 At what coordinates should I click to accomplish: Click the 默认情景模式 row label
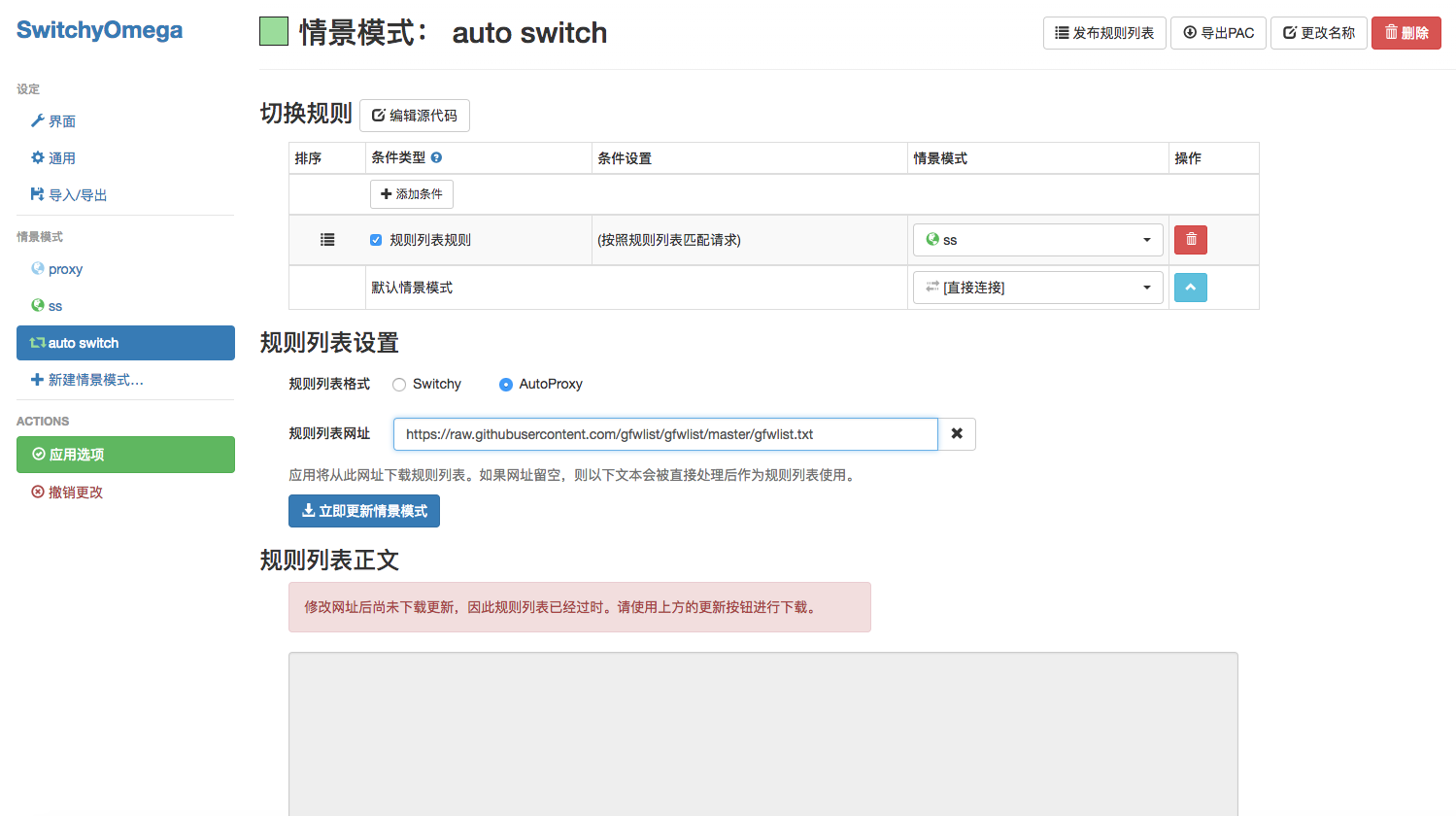tap(412, 288)
